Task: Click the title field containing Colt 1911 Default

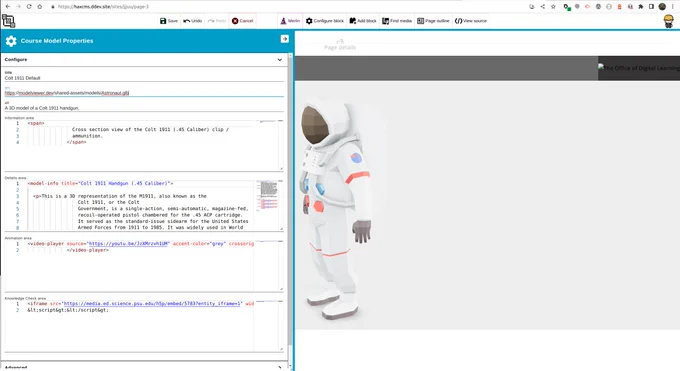Action: [x=144, y=78]
